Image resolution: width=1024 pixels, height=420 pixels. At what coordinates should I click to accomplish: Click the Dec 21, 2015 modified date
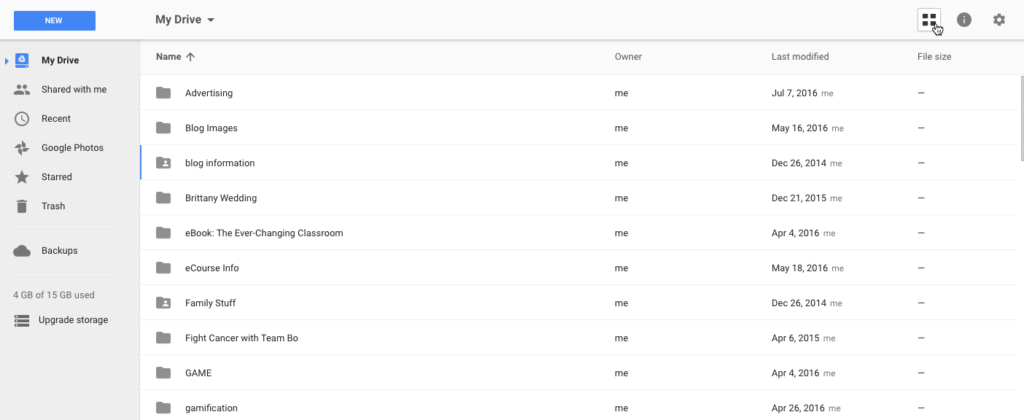point(799,198)
